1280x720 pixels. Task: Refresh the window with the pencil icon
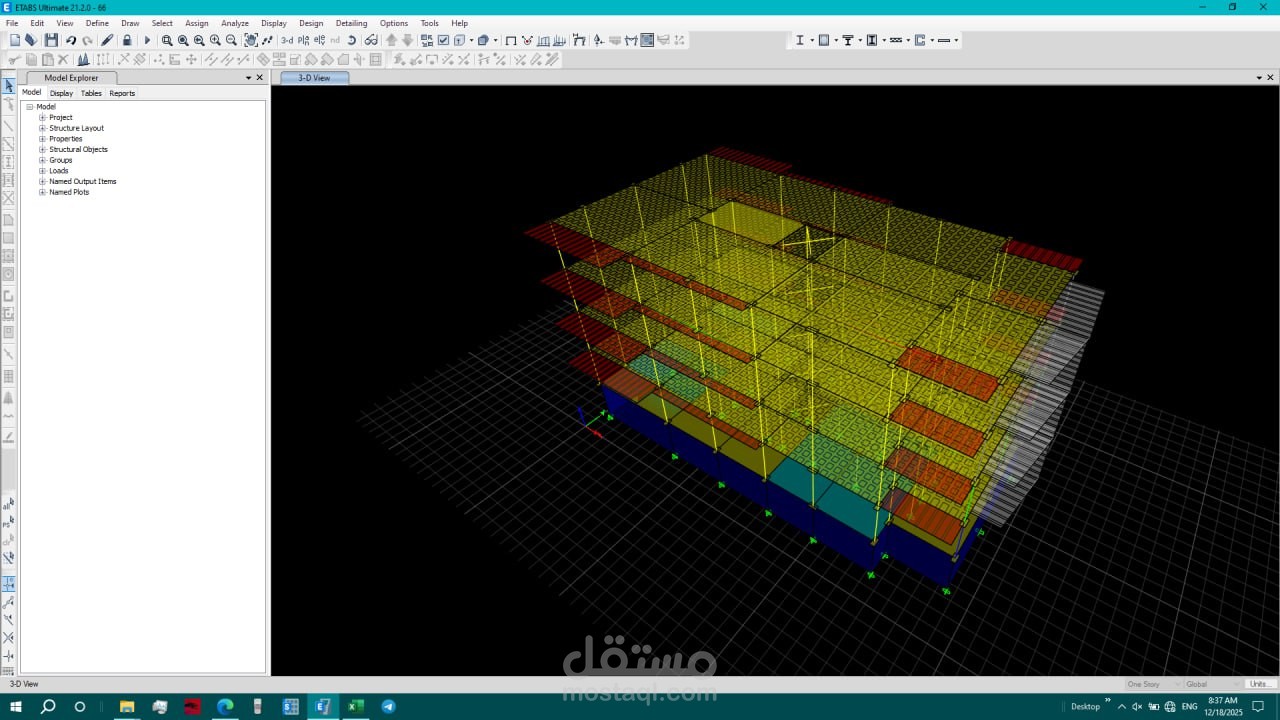[108, 40]
